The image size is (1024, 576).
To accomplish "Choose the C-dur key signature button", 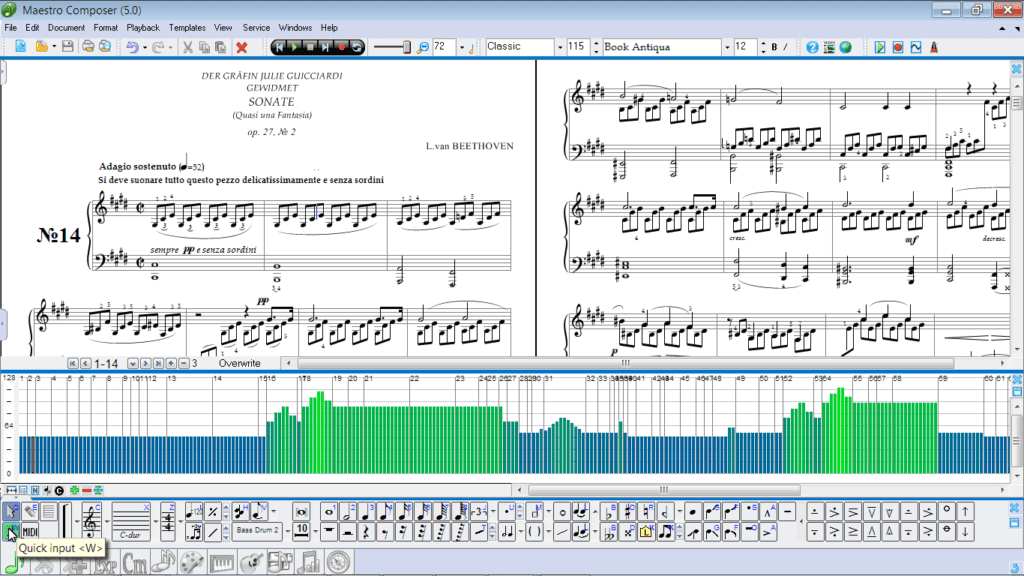I will pos(131,521).
